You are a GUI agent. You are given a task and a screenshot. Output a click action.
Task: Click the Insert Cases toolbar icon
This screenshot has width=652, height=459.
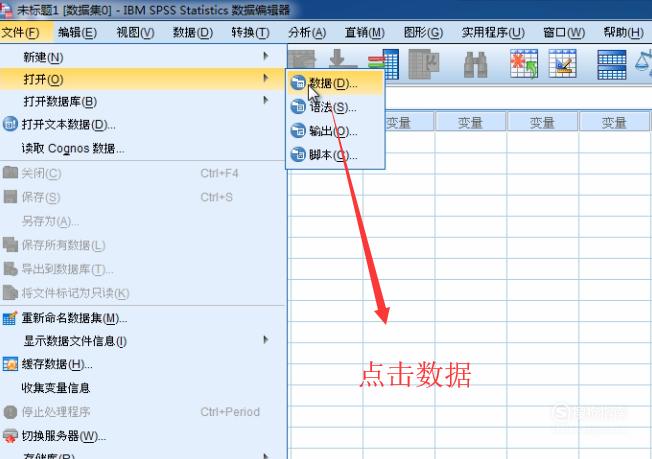pyautogui.click(x=524, y=64)
